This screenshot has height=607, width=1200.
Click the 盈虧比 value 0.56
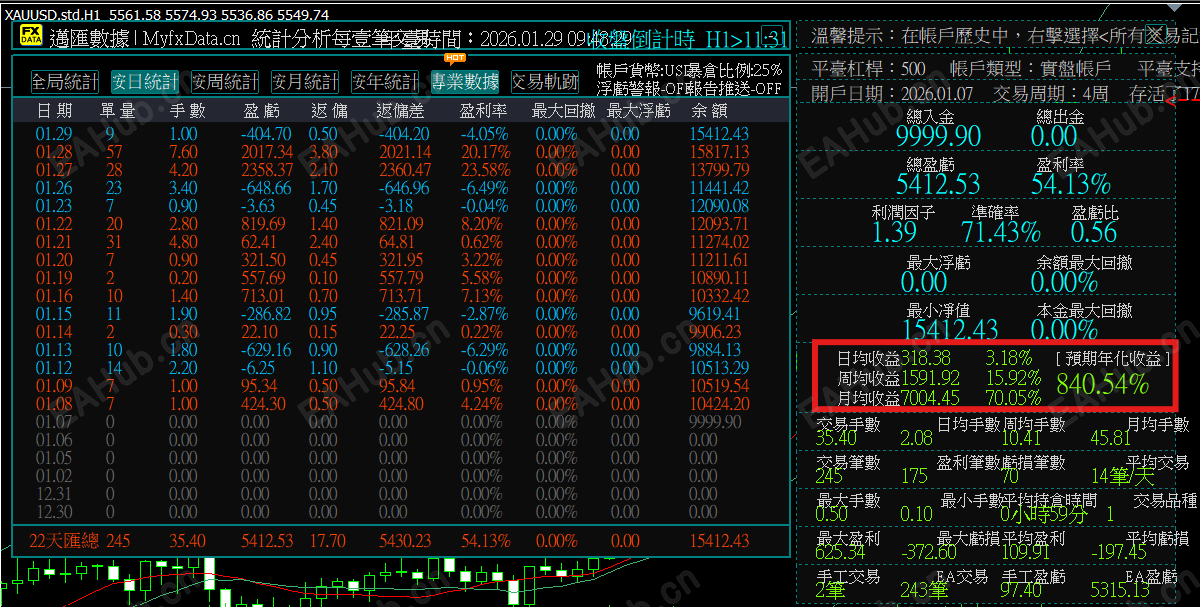click(1094, 232)
